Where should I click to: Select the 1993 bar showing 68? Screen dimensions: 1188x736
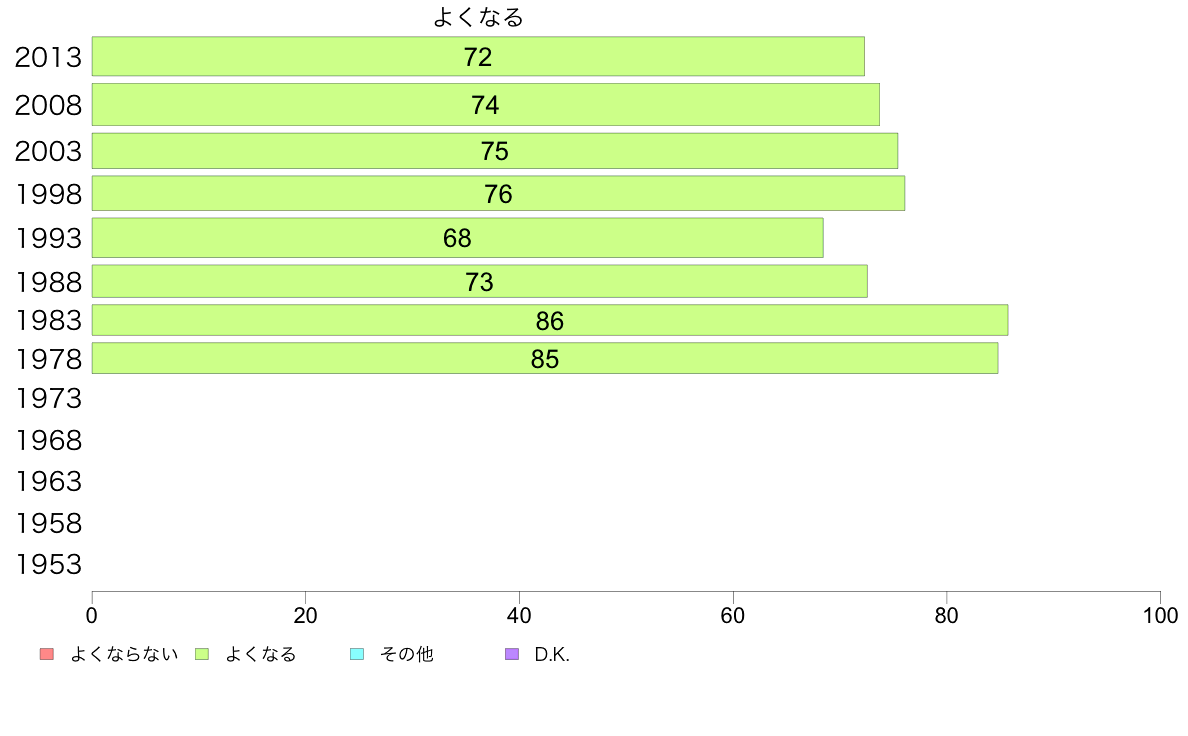coord(458,238)
